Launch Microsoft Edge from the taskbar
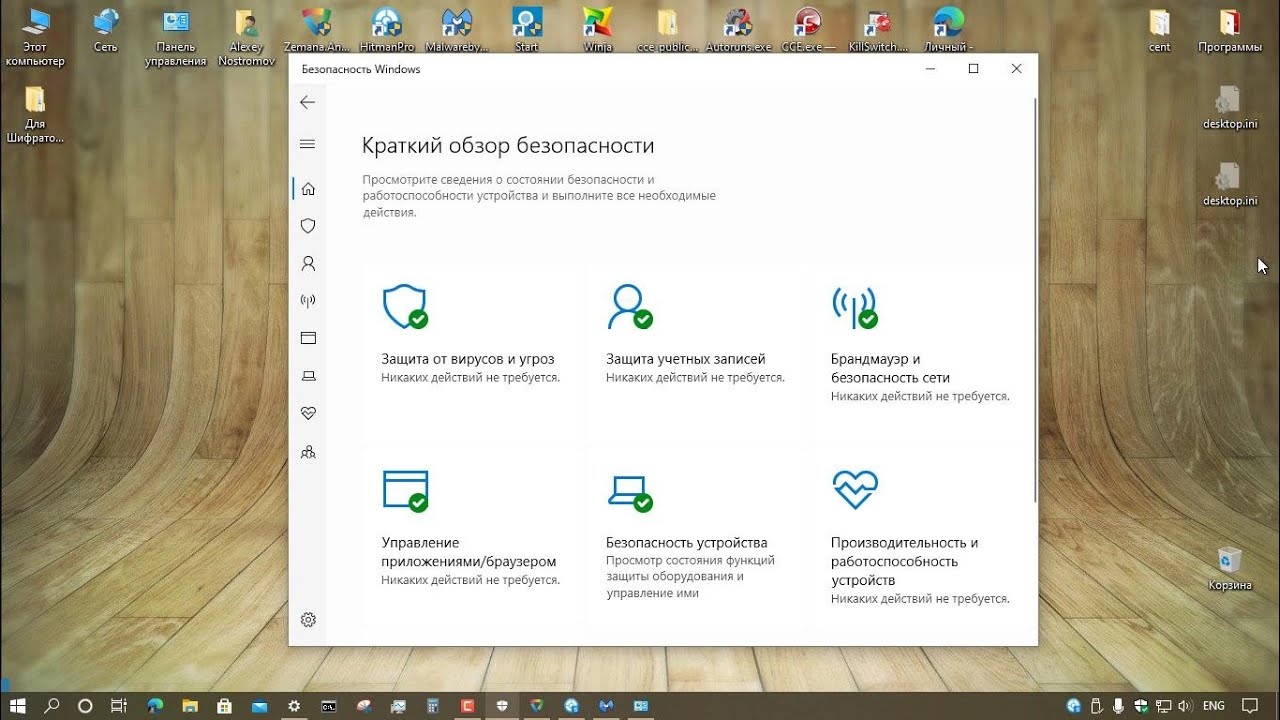 [154, 705]
